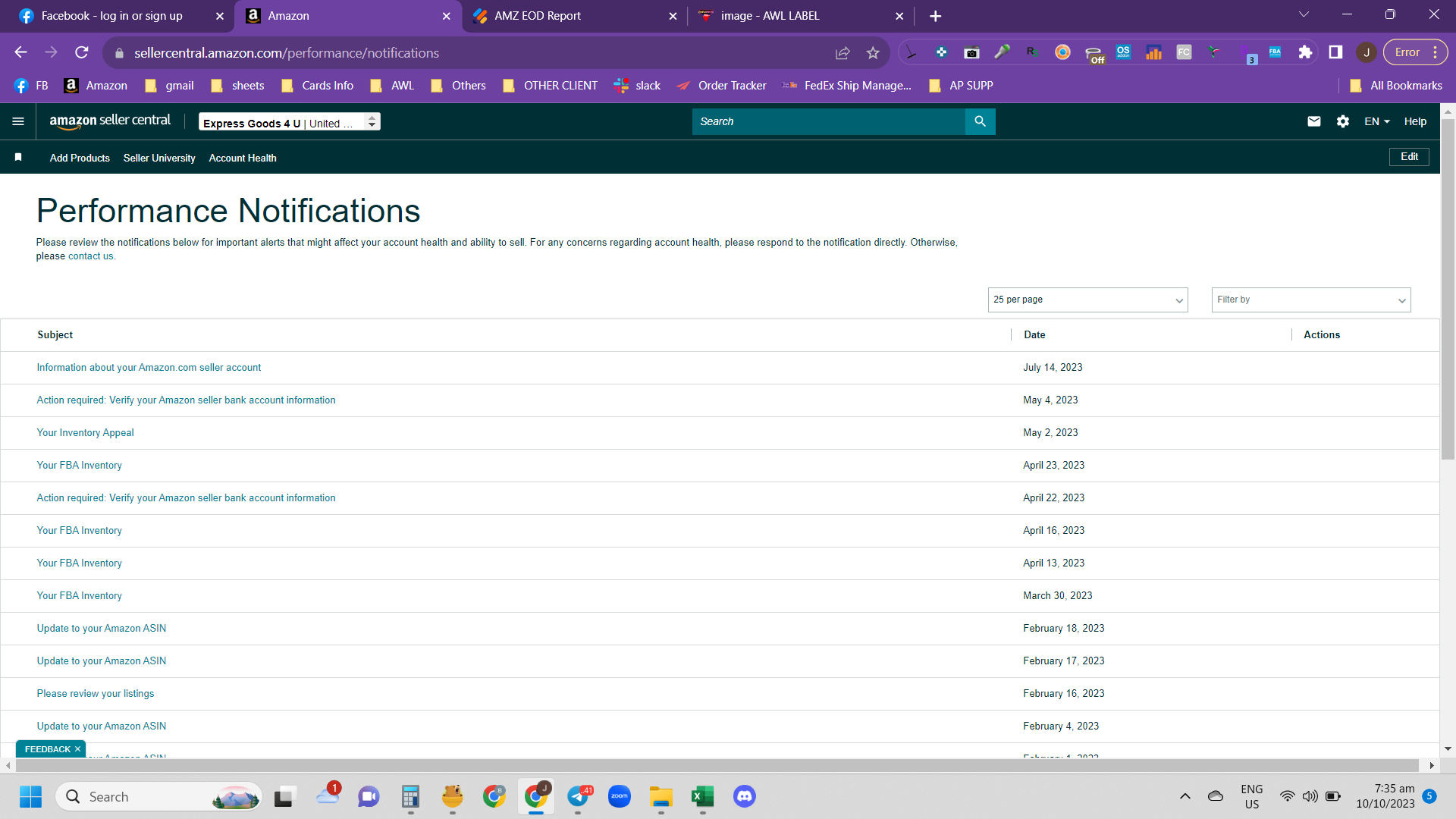Share this page using the share icon
This screenshot has width=1456, height=819.
point(843,53)
